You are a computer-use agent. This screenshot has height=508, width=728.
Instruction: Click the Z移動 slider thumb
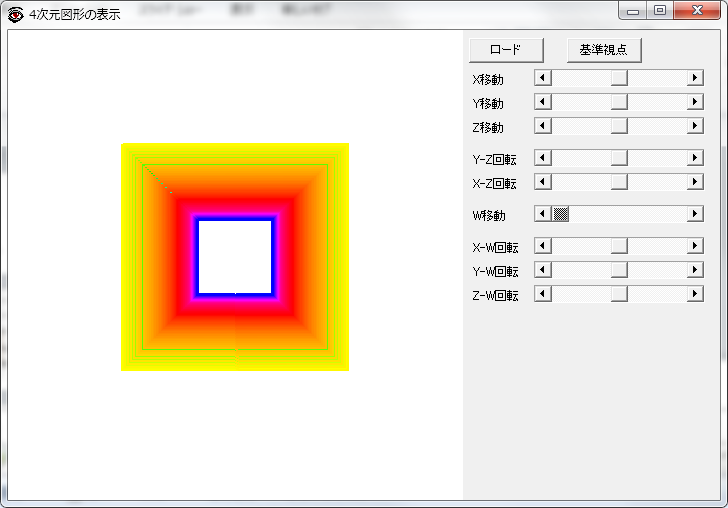tap(619, 126)
